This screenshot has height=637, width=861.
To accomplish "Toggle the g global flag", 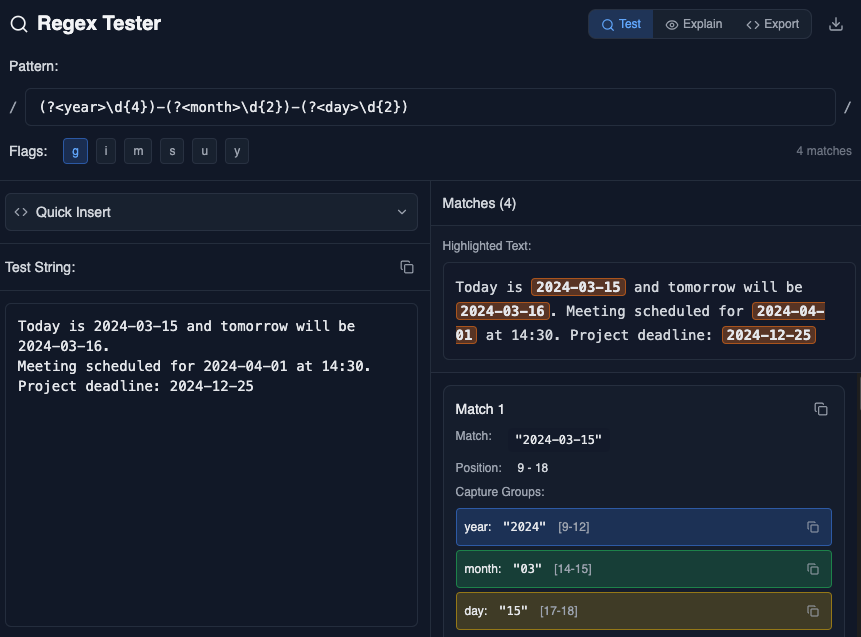I will [75, 151].
